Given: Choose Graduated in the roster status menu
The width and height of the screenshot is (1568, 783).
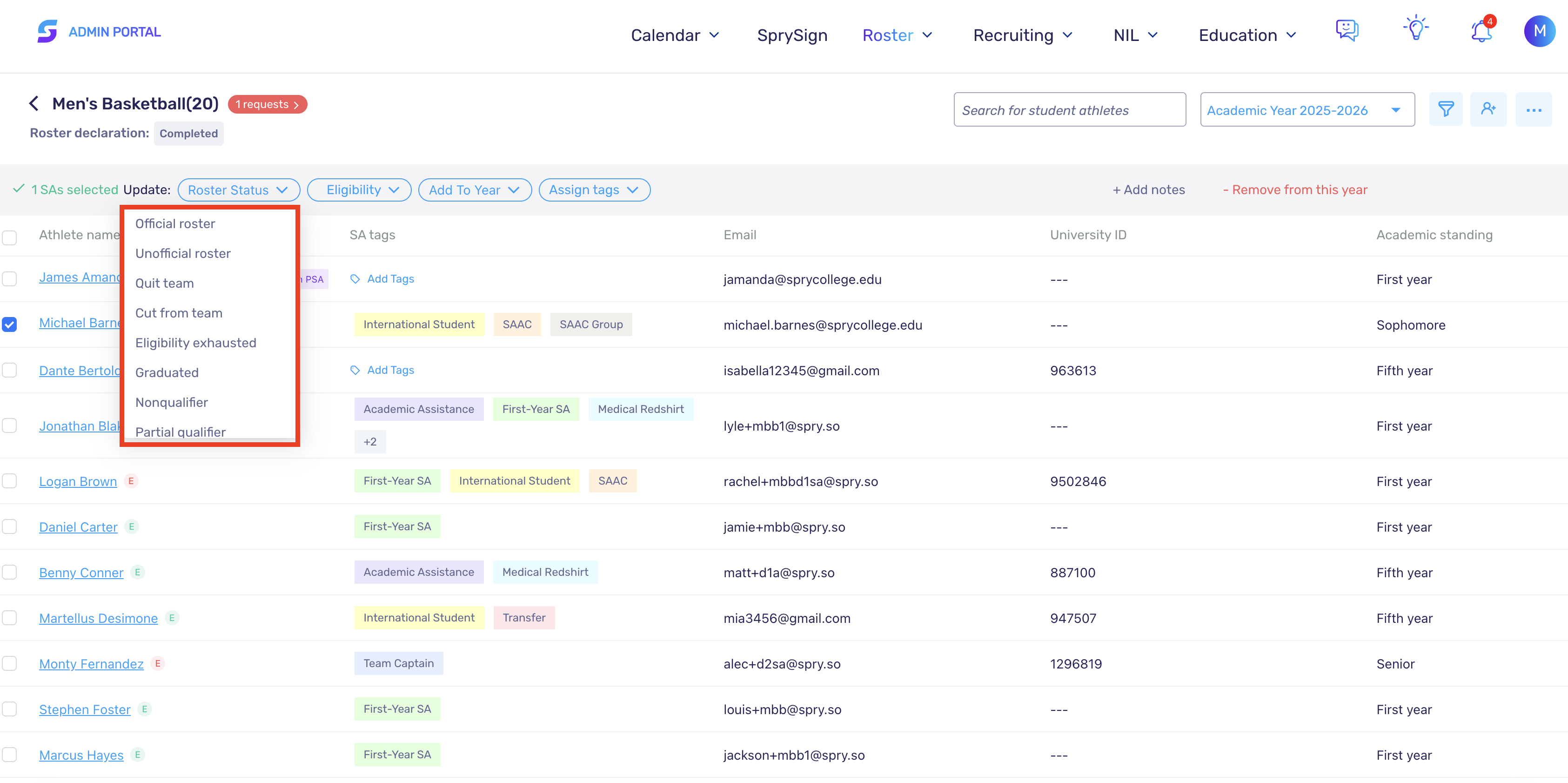Looking at the screenshot, I should click(x=167, y=372).
